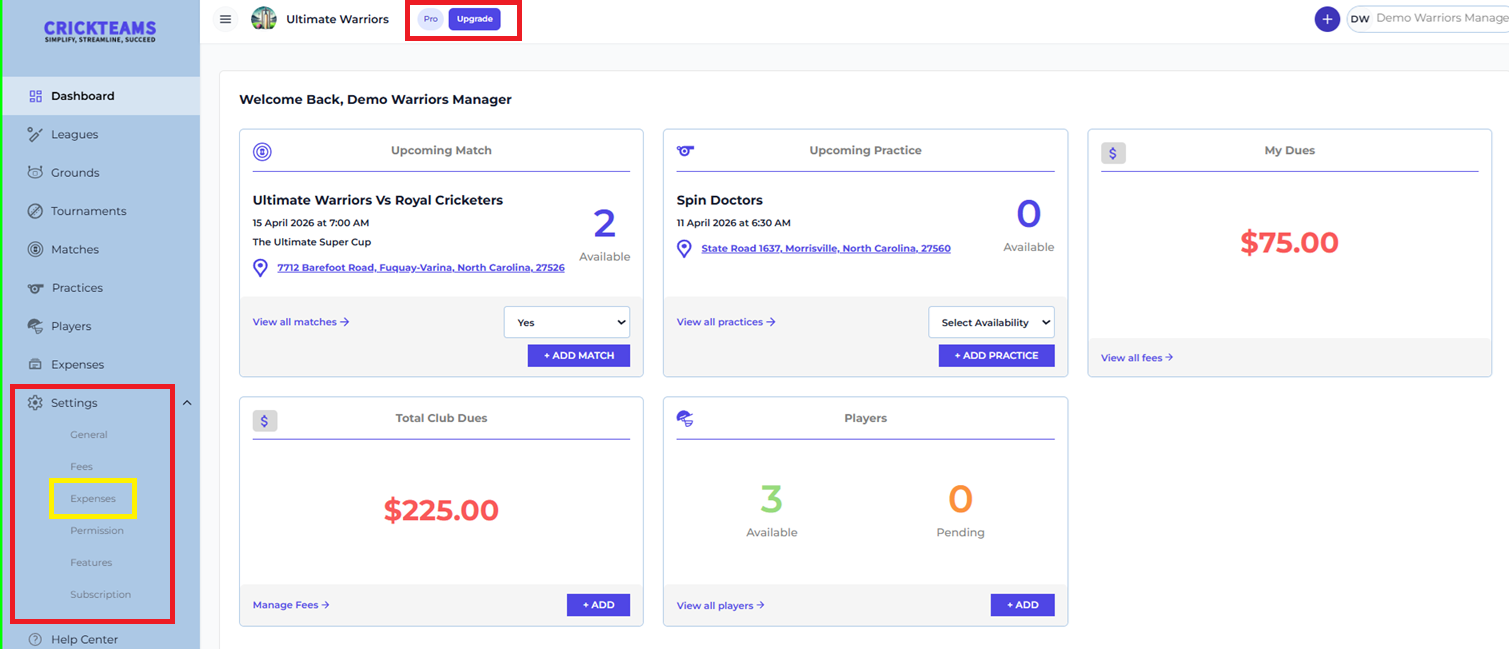
Task: Click + ADD in Players card
Action: click(1023, 605)
